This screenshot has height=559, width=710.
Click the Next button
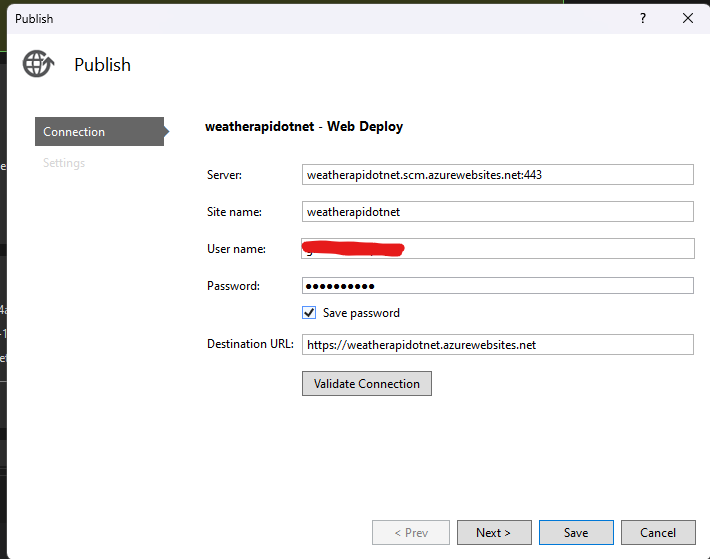coord(494,533)
